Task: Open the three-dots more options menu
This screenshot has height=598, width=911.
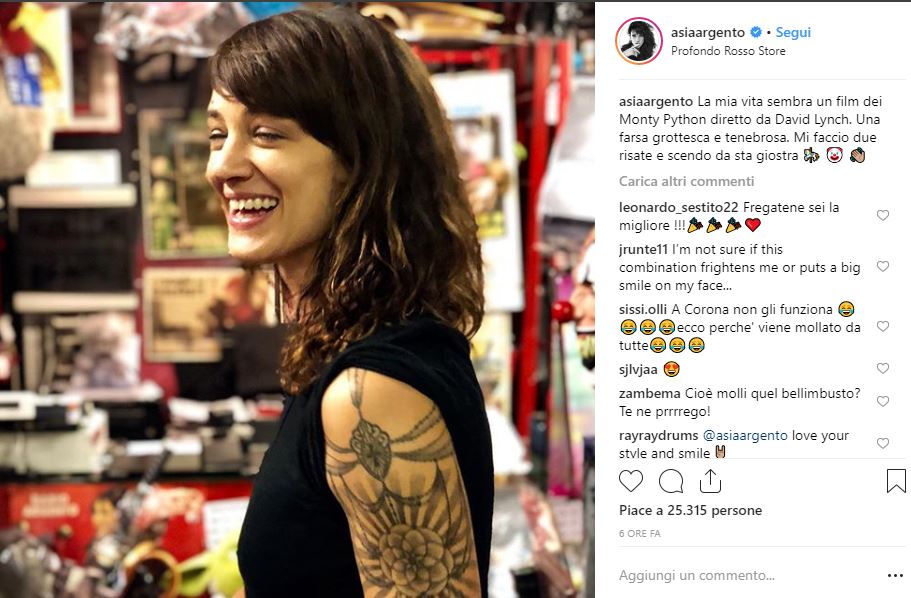Action: (x=895, y=575)
